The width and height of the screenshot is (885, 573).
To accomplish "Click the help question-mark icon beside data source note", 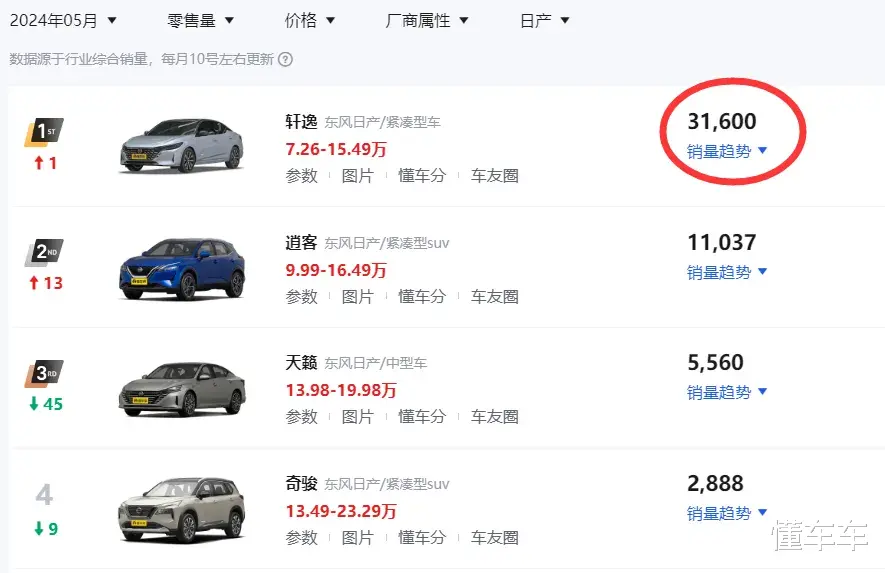I will (x=286, y=59).
